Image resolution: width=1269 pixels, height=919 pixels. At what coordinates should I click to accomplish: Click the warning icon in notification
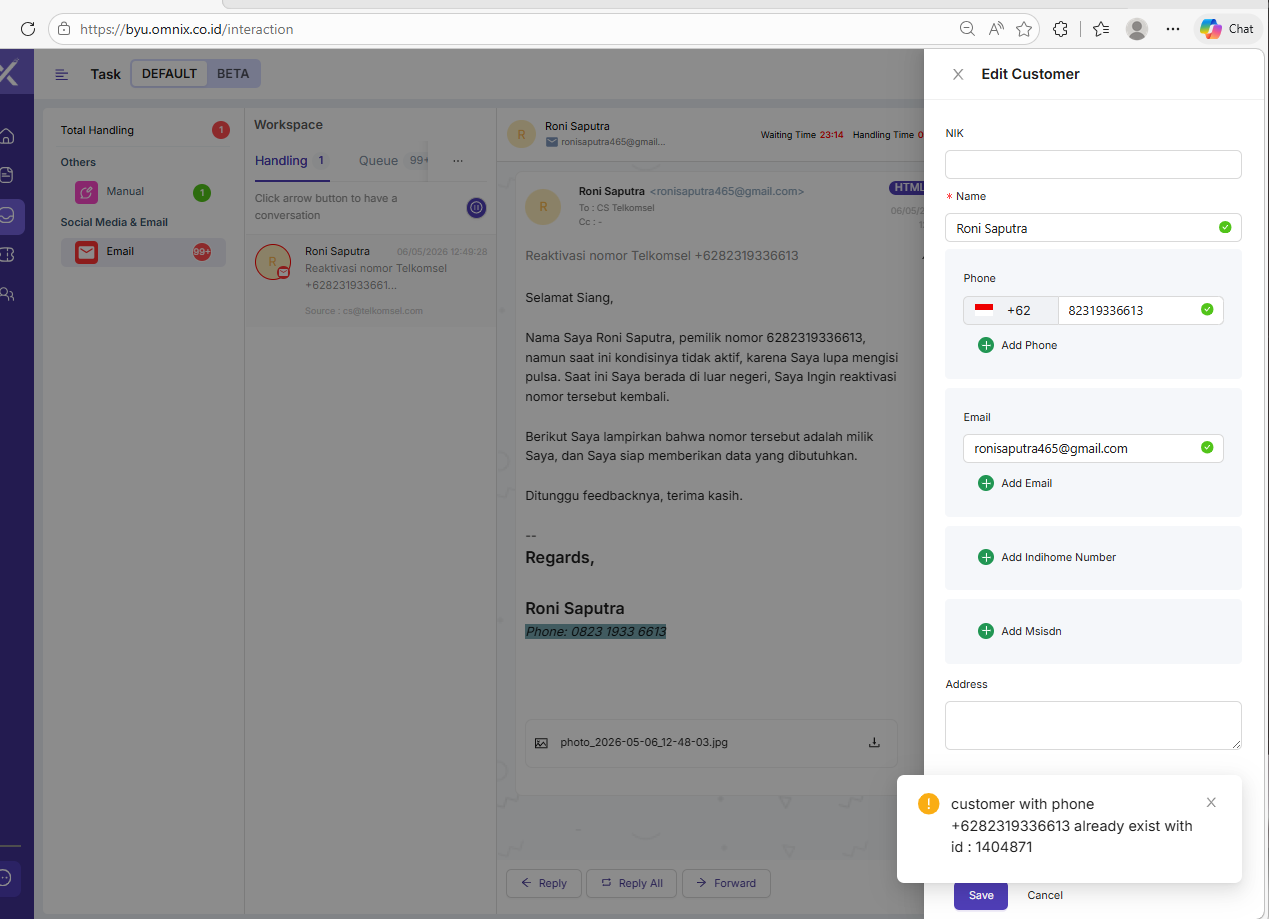[x=929, y=804]
